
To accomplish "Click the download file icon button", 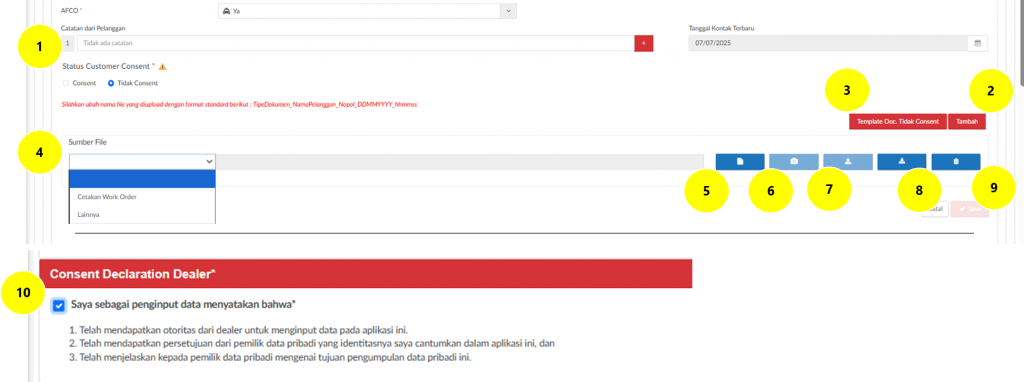I will (902, 162).
